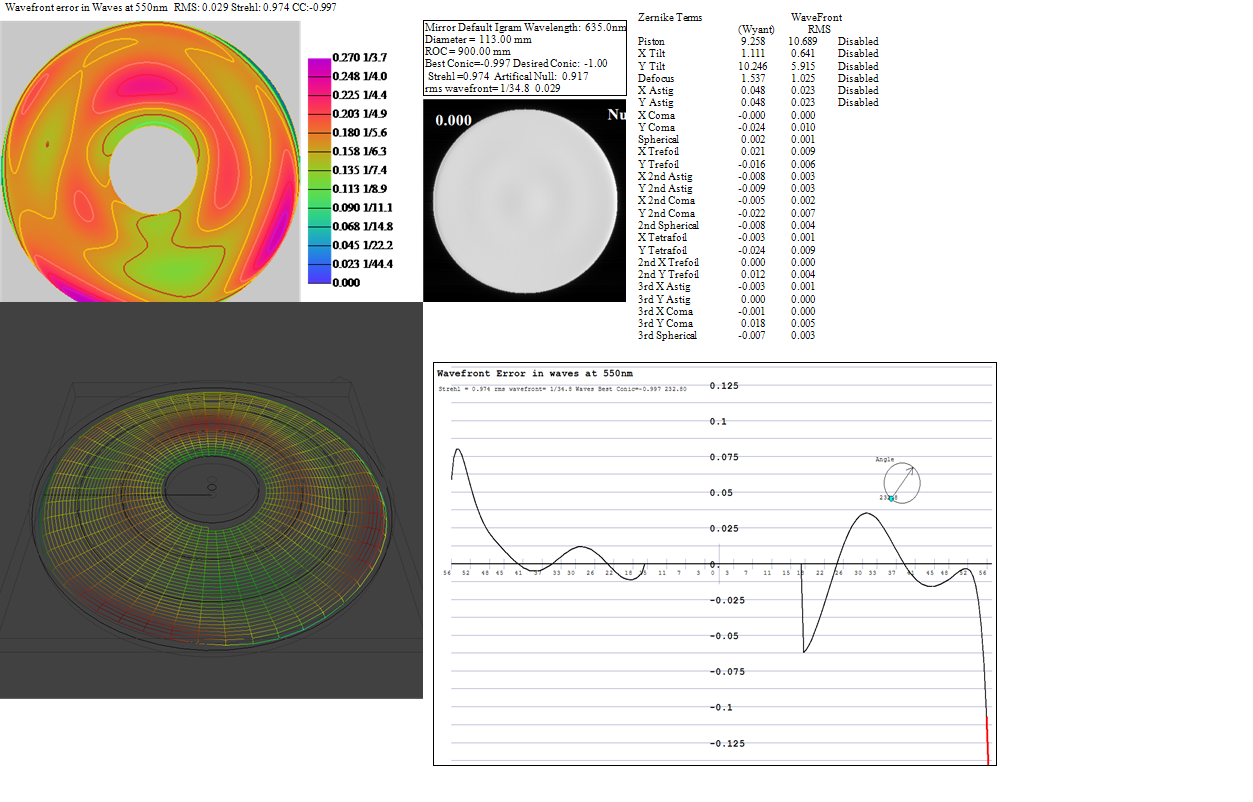1253x802 pixels.
Task: Click the "Best Conic=-0.997" line
Action: pos(516,63)
